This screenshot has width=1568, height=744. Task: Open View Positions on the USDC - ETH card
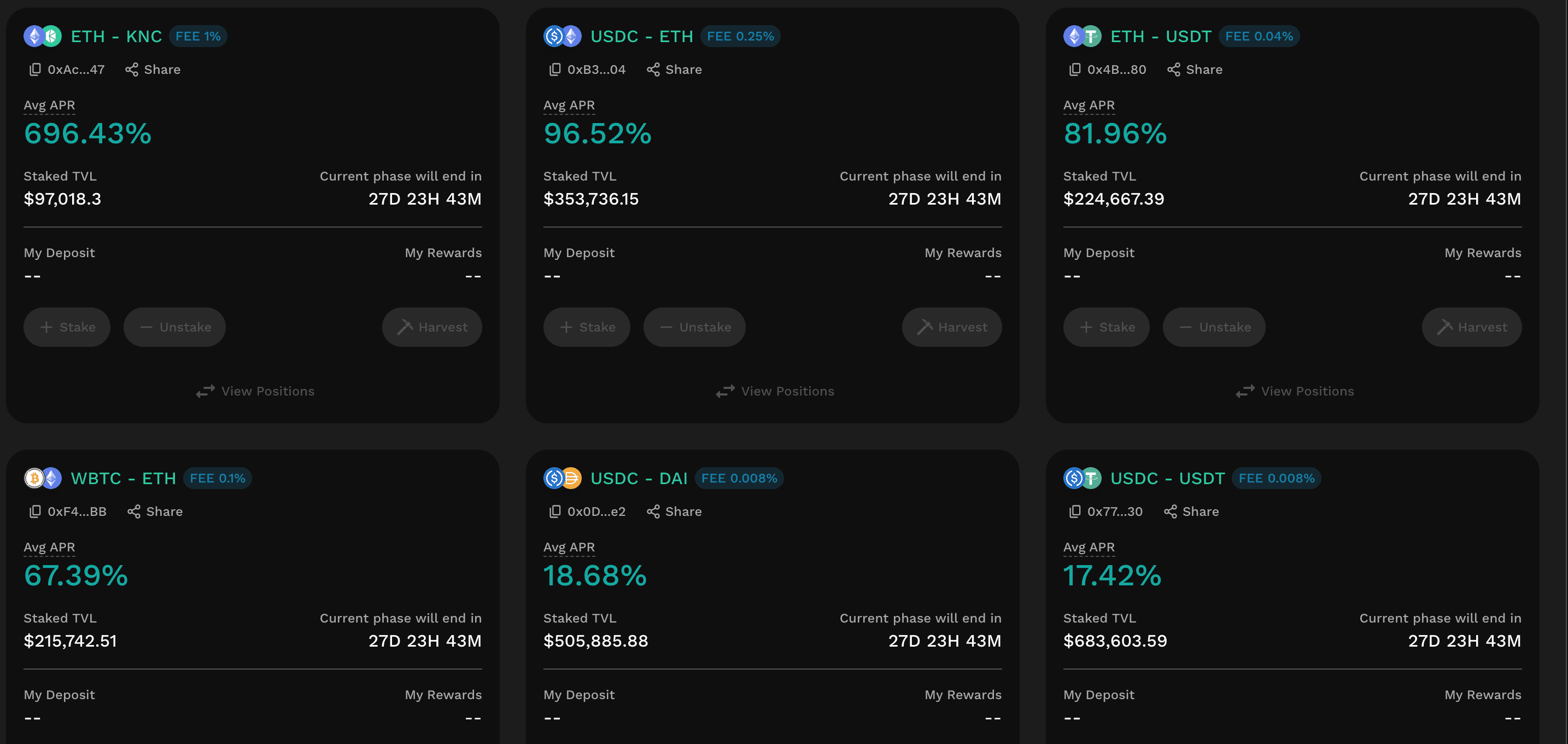[x=775, y=391]
